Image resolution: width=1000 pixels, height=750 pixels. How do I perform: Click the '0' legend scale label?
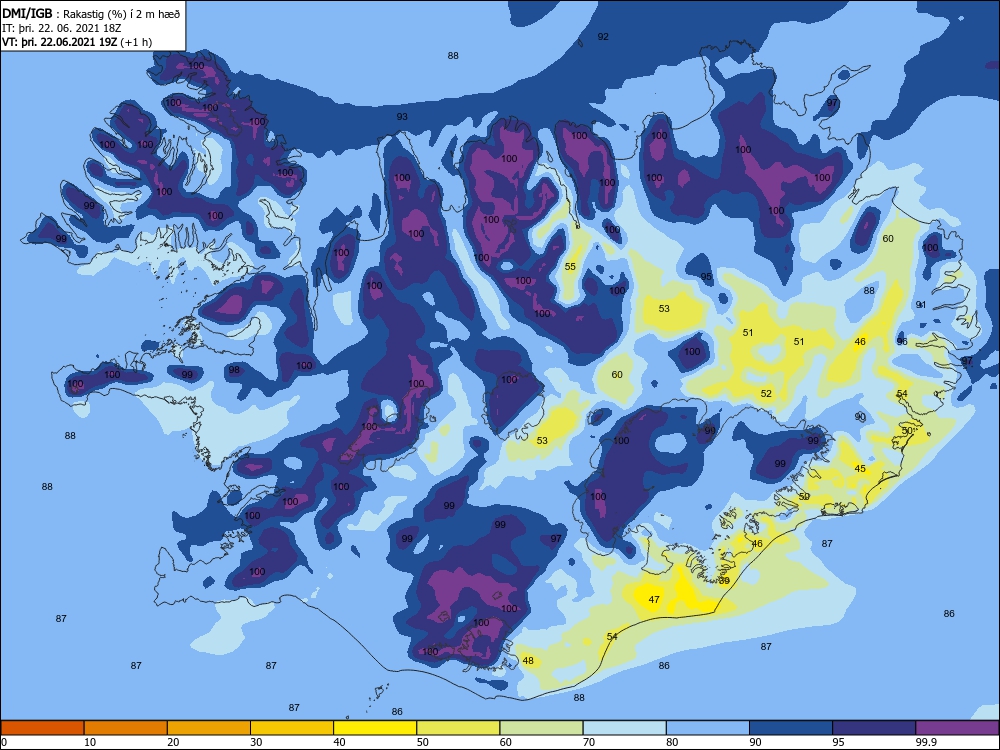[x=4, y=742]
